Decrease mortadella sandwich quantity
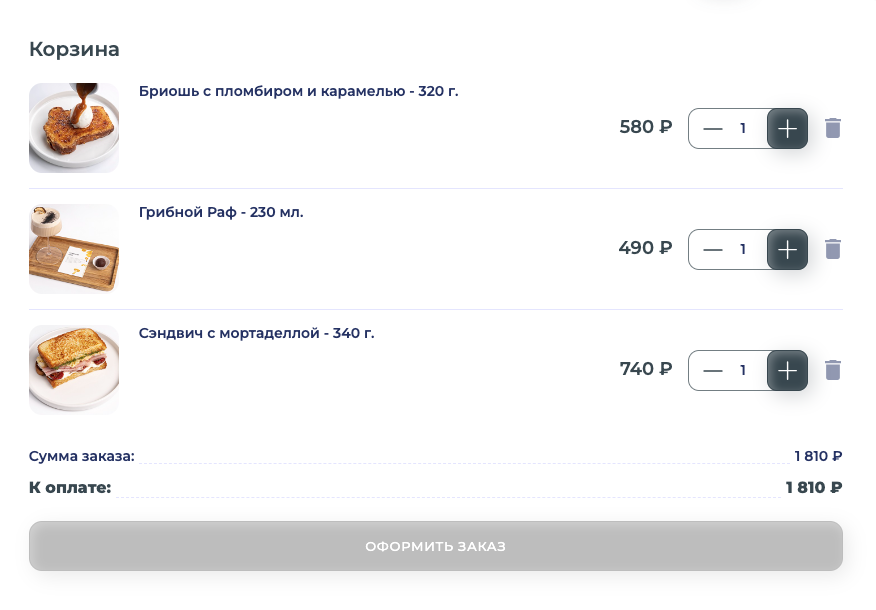The height and width of the screenshot is (610, 876). [x=712, y=370]
